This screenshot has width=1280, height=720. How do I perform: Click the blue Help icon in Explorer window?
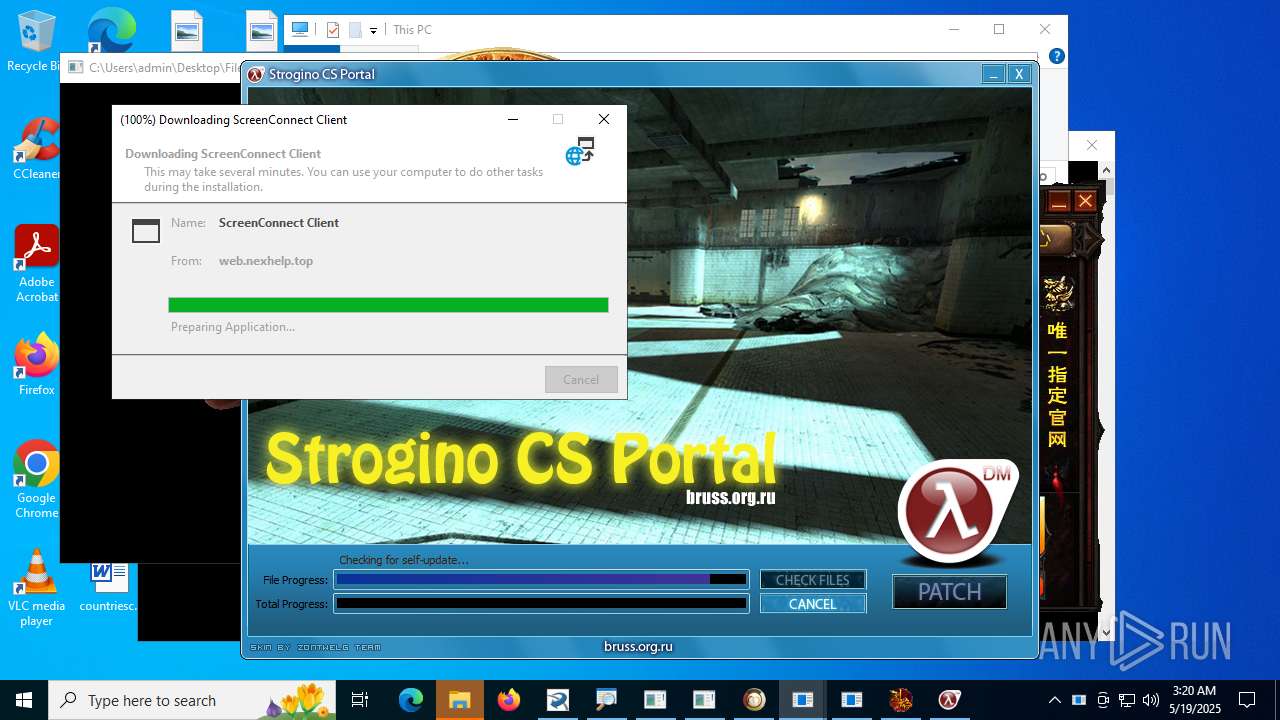pyautogui.click(x=1056, y=57)
